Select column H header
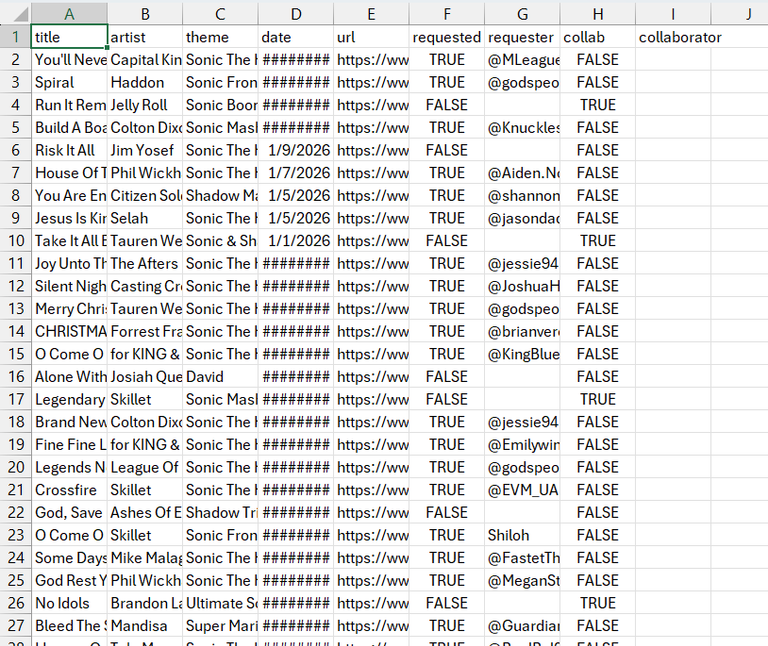 click(598, 14)
